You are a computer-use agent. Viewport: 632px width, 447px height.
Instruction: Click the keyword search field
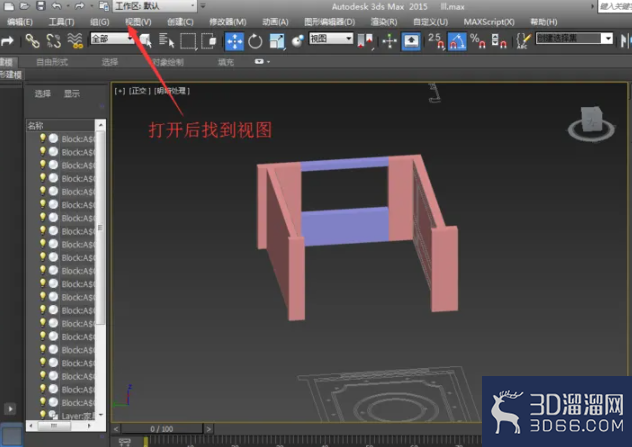pyautogui.click(x=614, y=6)
